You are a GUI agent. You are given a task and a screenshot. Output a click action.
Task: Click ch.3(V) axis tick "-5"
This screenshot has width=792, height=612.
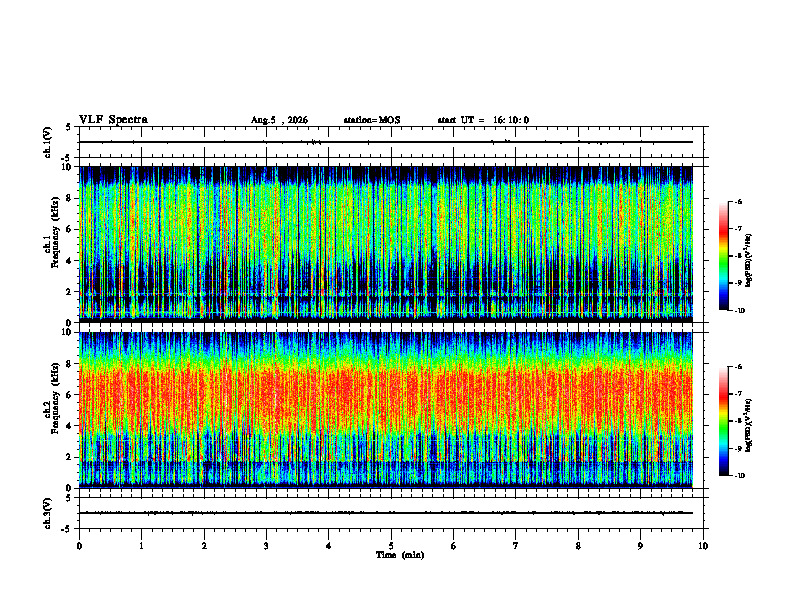[67, 529]
